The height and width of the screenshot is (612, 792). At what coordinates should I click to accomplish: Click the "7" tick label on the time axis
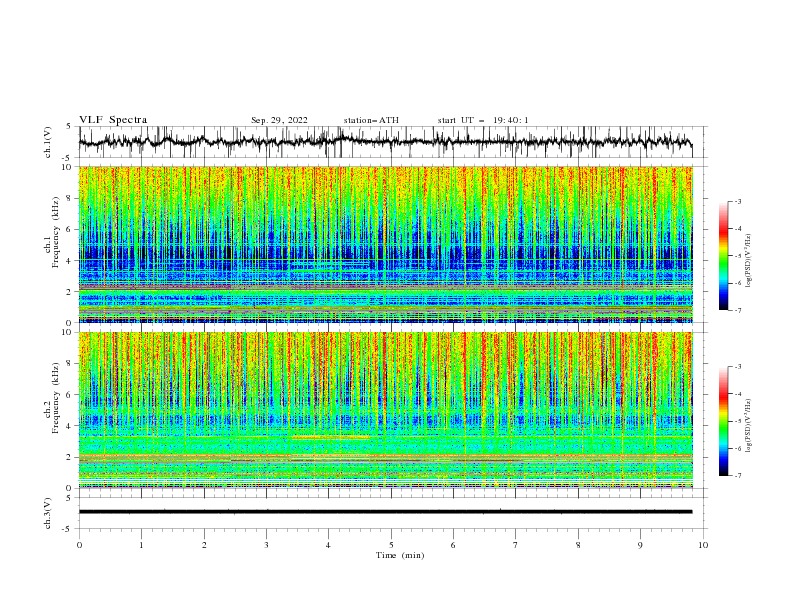tap(516, 545)
